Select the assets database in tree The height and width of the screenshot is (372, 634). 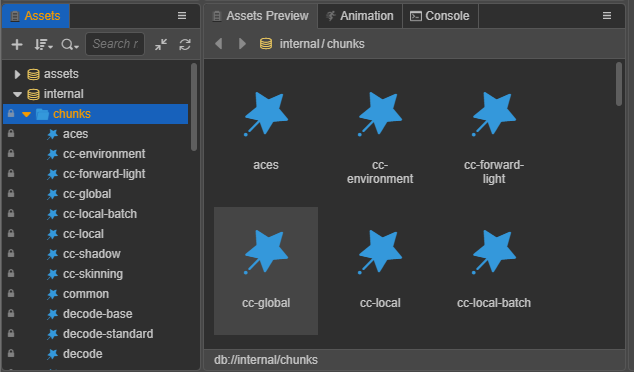click(61, 74)
